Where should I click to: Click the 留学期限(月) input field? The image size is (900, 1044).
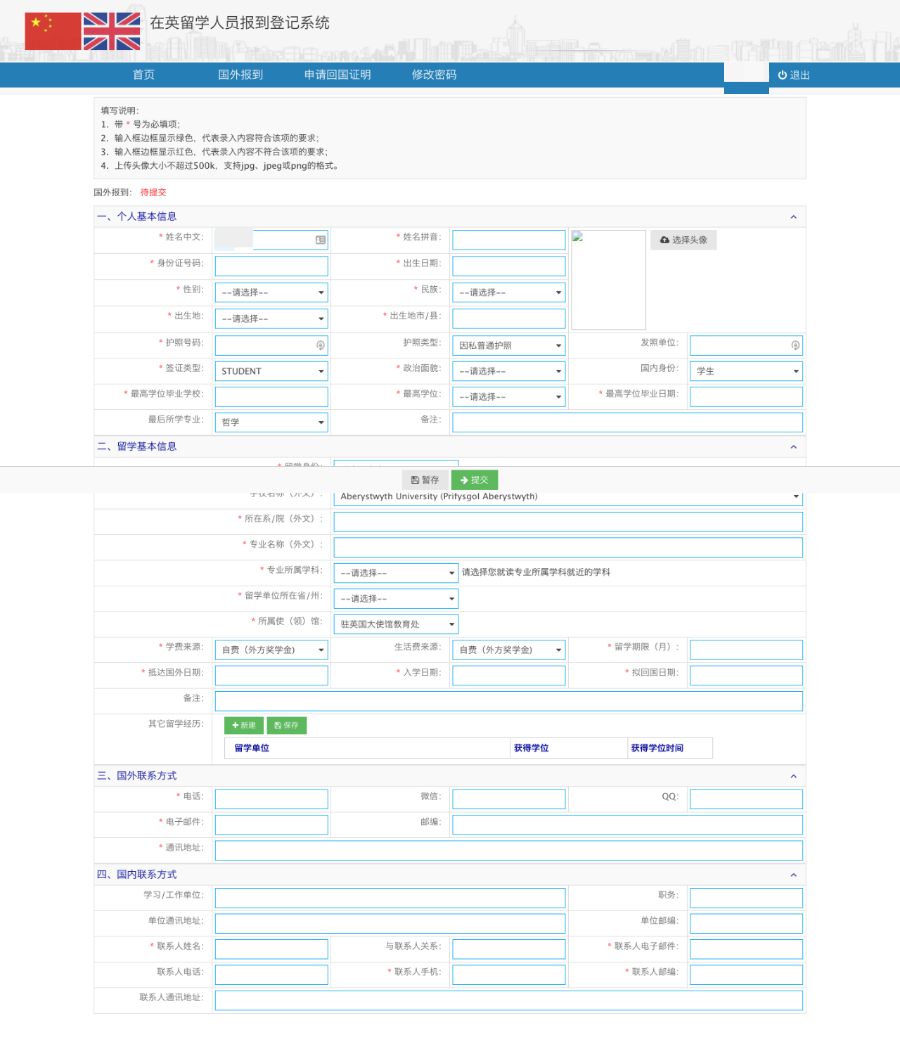point(746,650)
